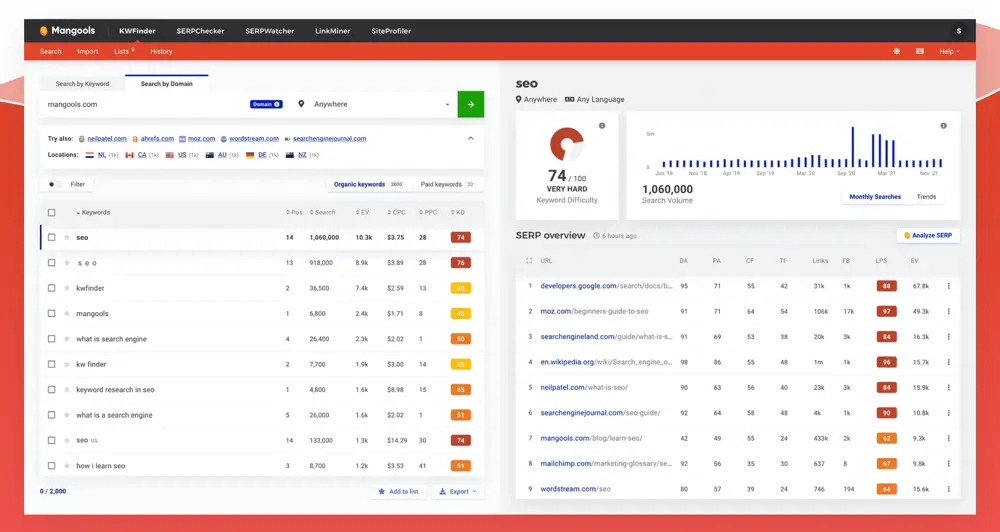Click the expand icon in the SERP table header

[x=529, y=261]
